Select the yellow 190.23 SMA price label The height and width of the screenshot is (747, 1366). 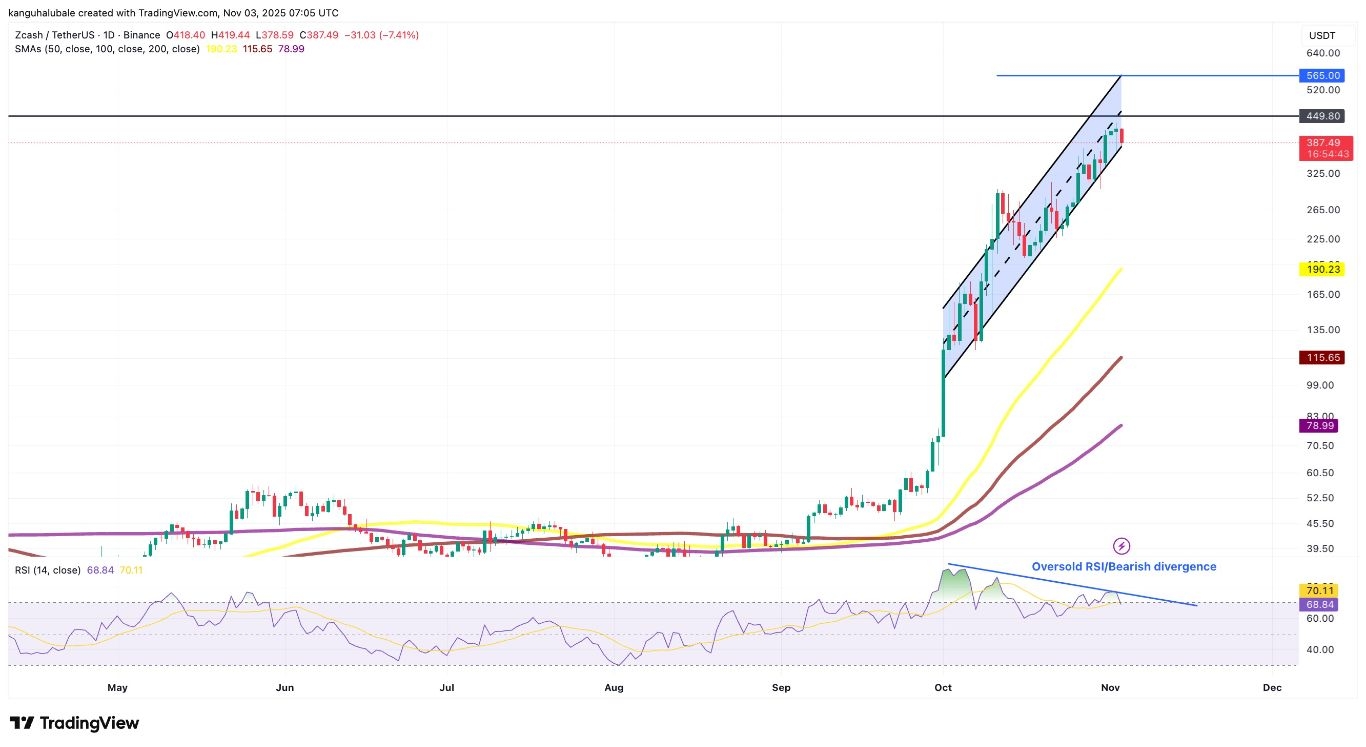click(1322, 269)
